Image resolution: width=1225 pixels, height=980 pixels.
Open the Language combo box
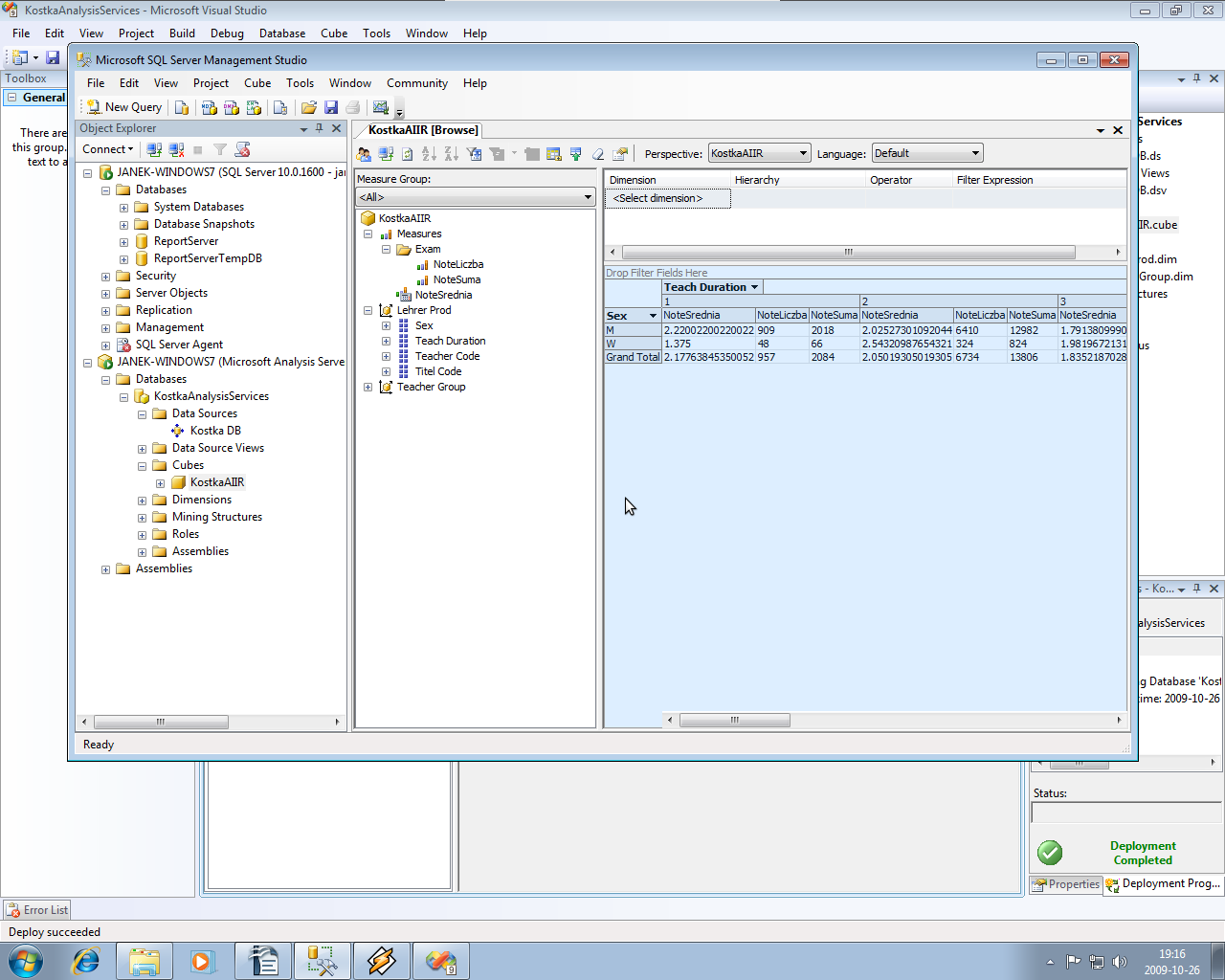927,153
